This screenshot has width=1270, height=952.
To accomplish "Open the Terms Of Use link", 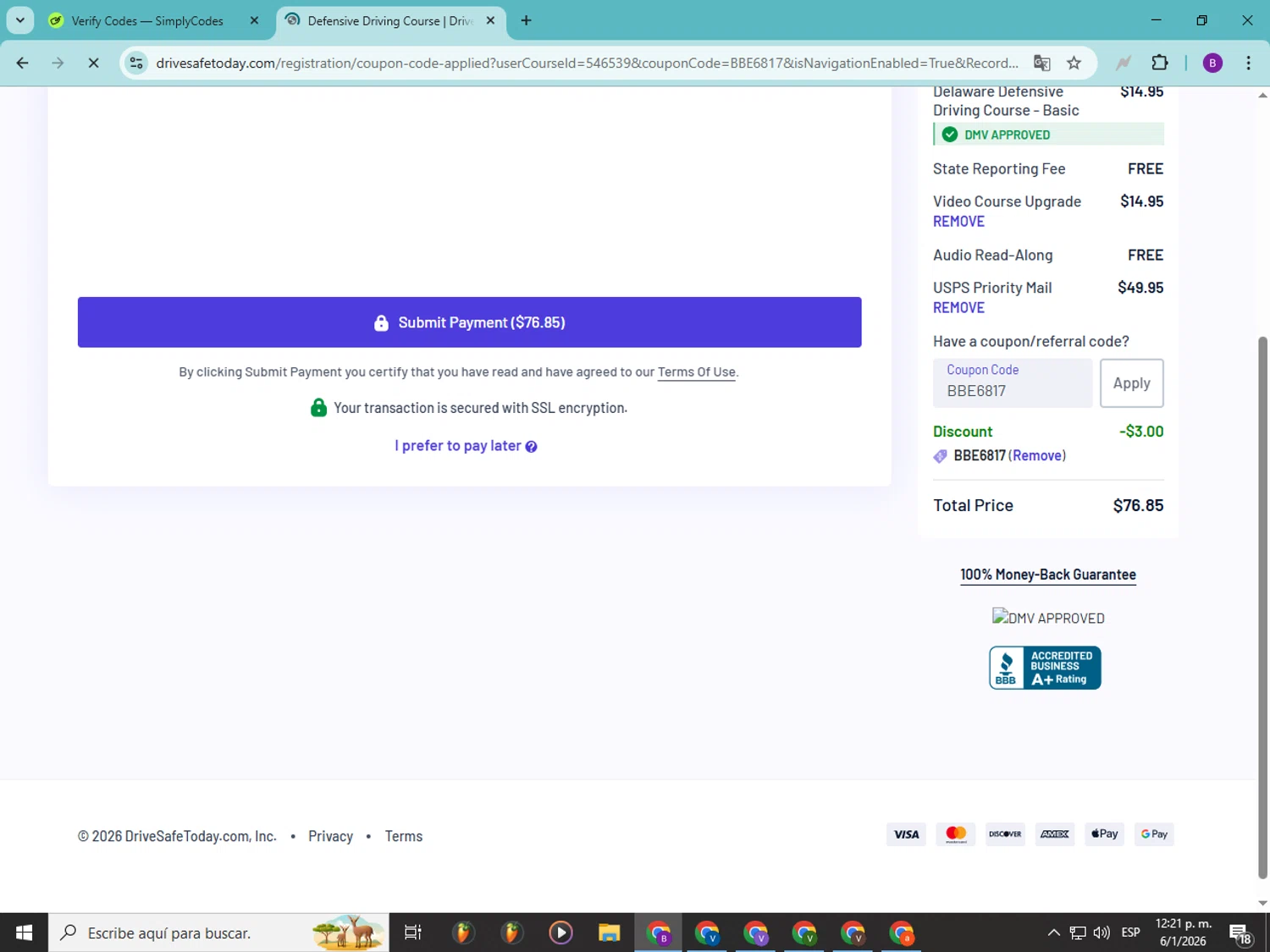I will click(697, 372).
